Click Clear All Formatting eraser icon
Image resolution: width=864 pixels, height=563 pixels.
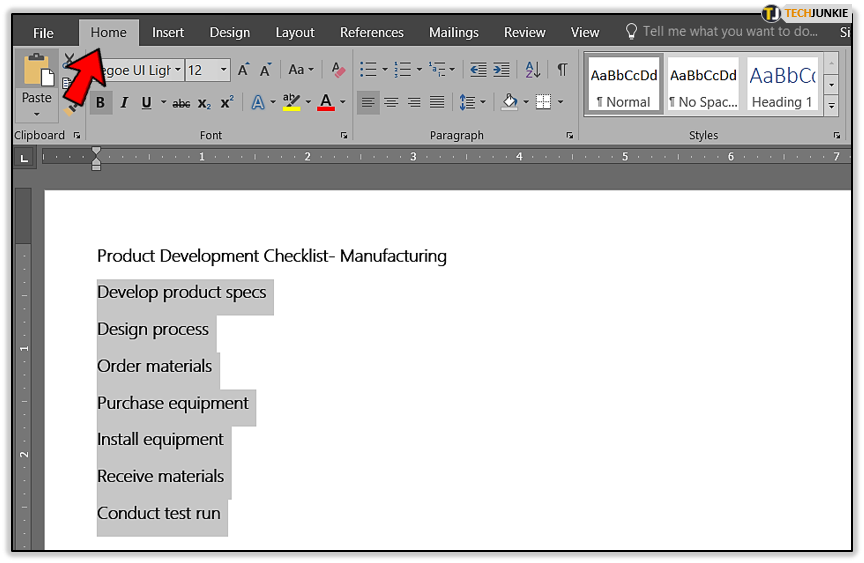[x=338, y=69]
